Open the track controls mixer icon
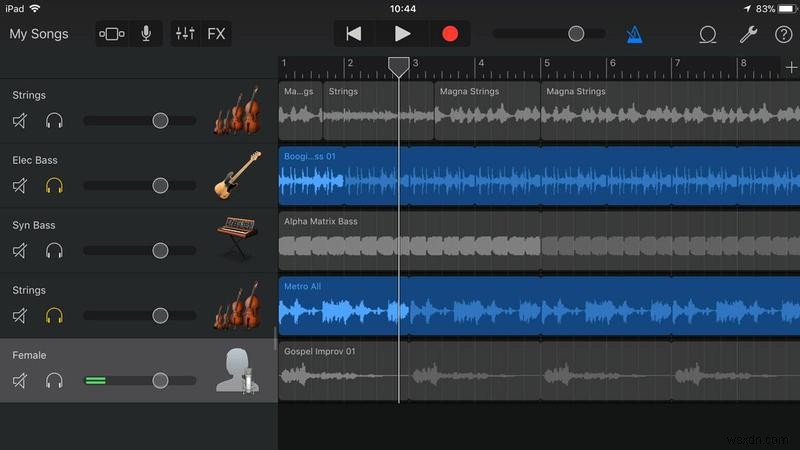 click(185, 34)
